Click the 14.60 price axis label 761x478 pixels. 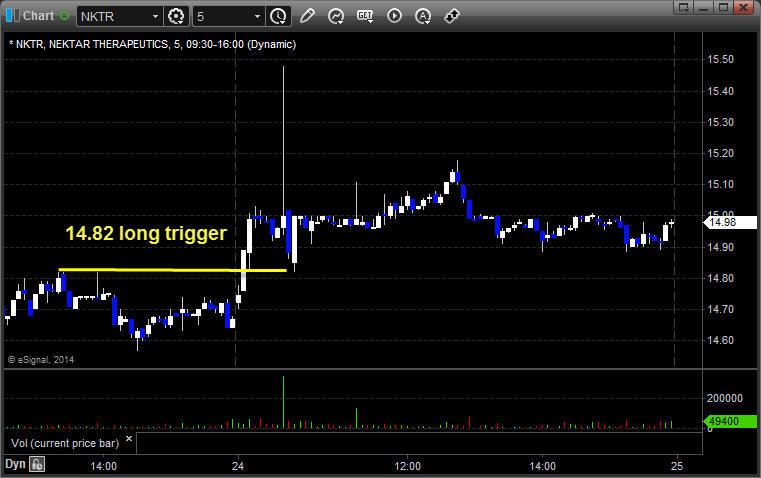point(721,340)
